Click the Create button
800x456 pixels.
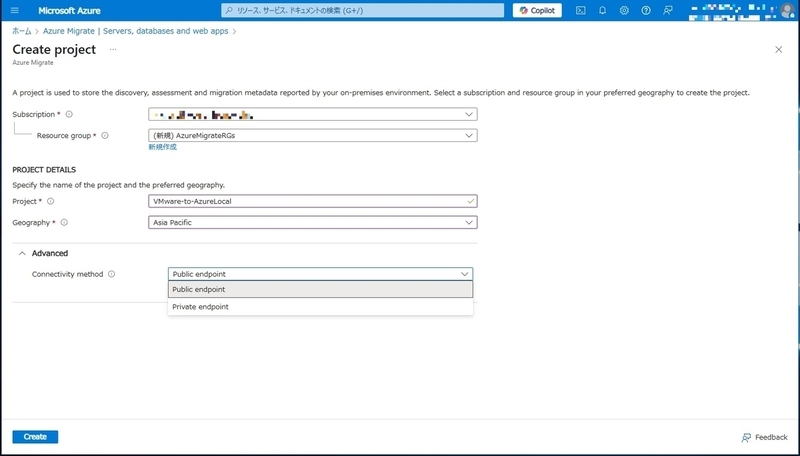pos(35,437)
